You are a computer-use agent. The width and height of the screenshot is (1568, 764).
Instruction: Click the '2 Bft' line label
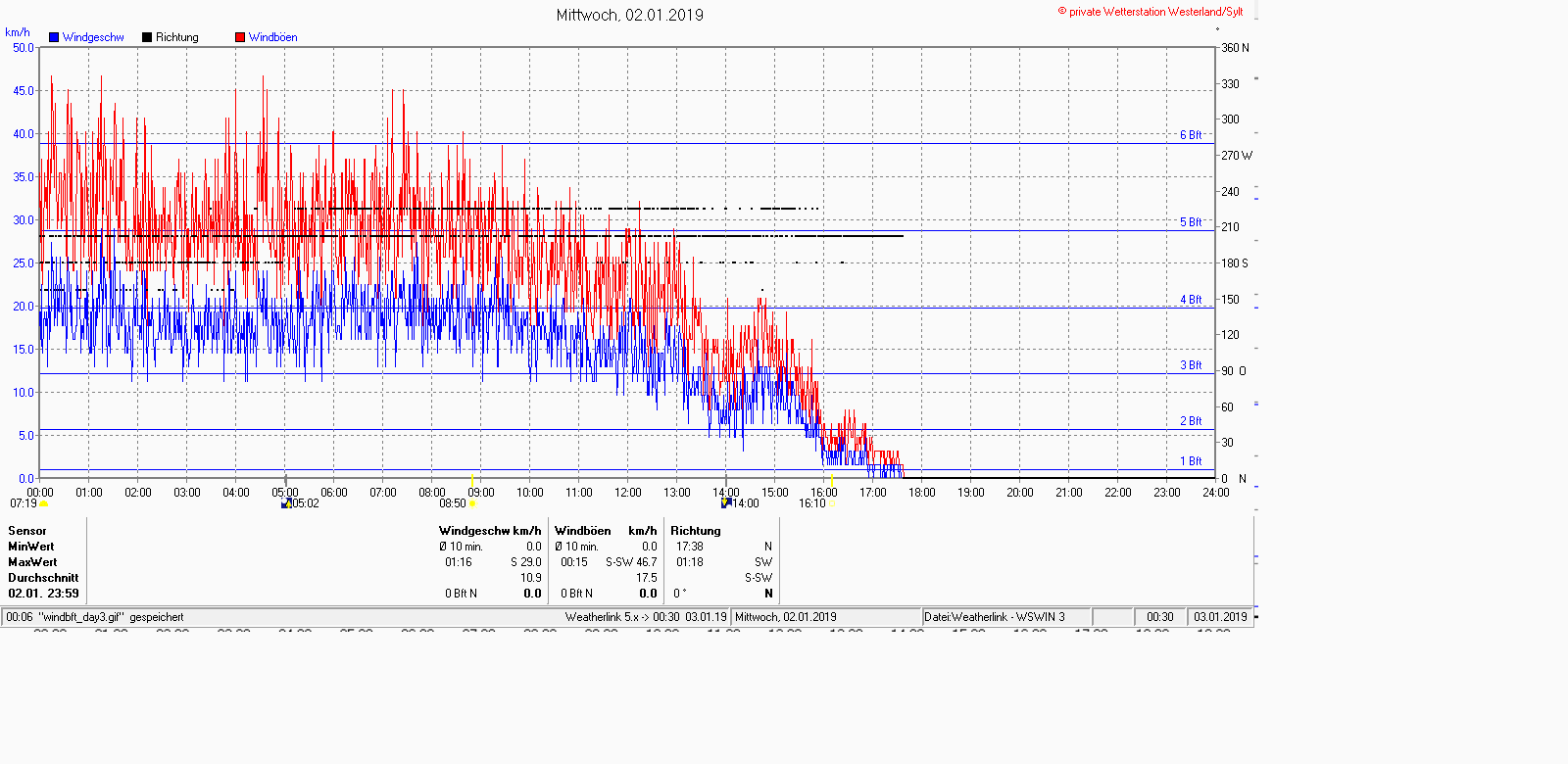coord(1191,421)
